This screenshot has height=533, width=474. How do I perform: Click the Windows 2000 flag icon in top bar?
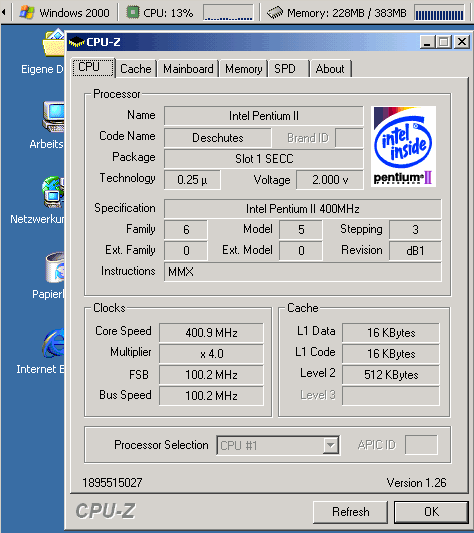pos(27,13)
